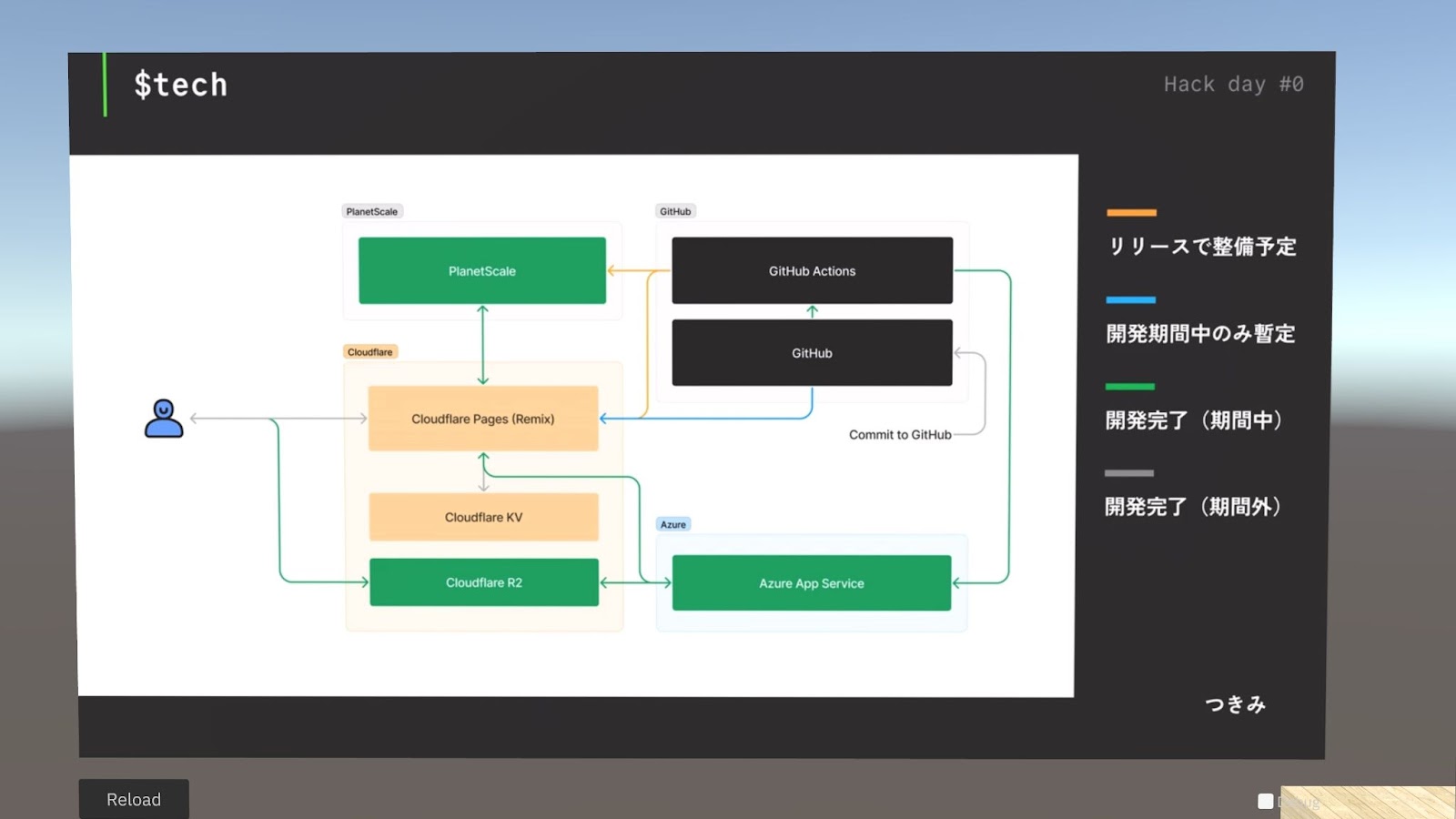Image resolution: width=1456 pixels, height=819 pixels.
Task: Click the GitHub group label tag
Action: [675, 211]
